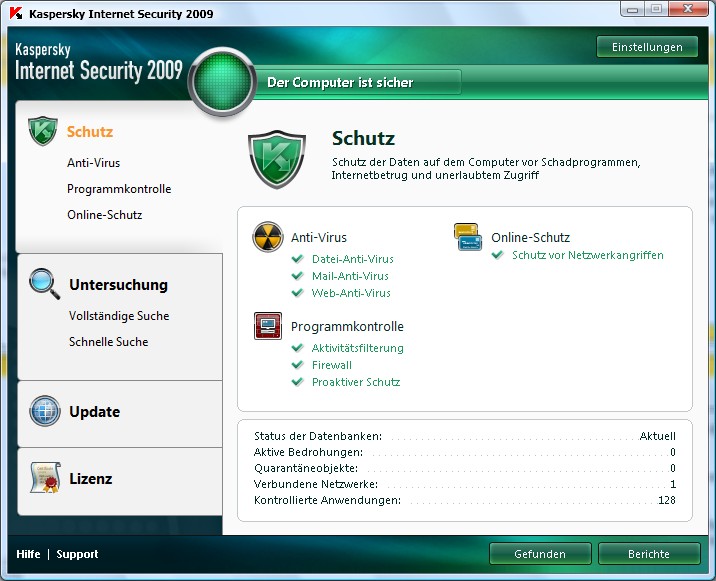The height and width of the screenshot is (581, 716).
Task: Click the Programmkontrolle red monitor icon
Action: [268, 326]
